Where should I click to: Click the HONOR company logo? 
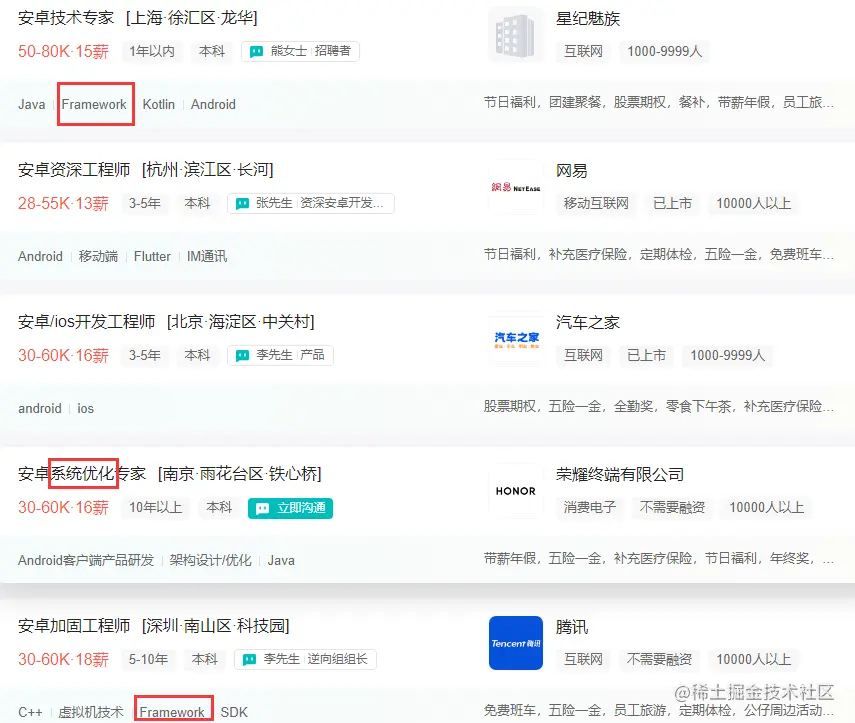click(514, 490)
